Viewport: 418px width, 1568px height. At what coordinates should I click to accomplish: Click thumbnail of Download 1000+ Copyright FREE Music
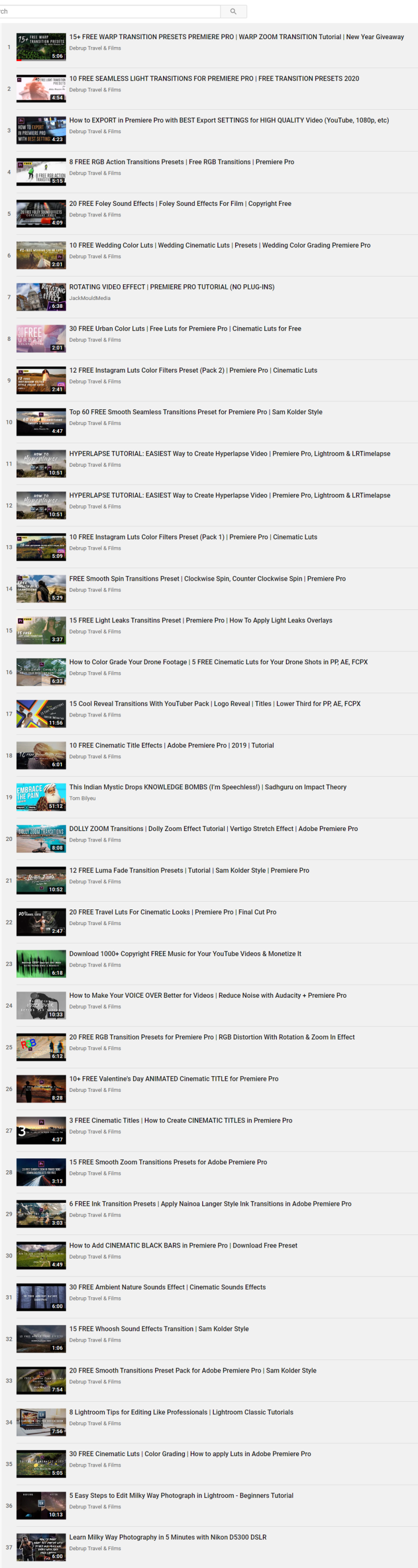[41, 964]
